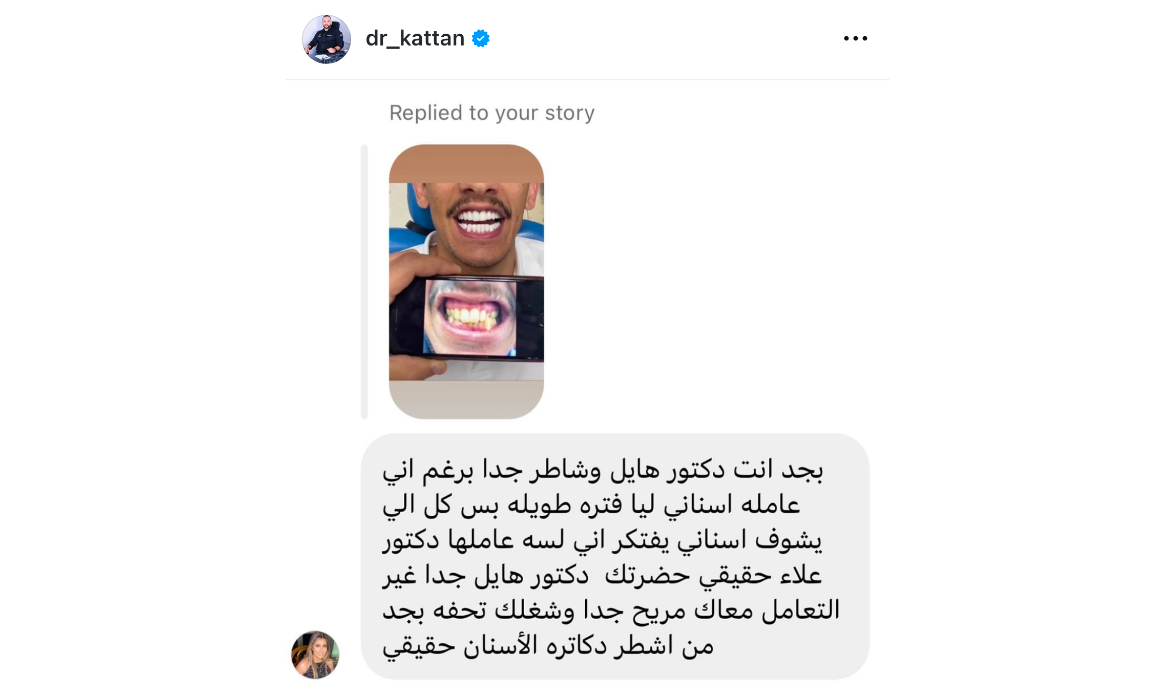Select last line "من اشطر دكاتره الأسنان حقيقي"
Image resolution: width=1175 pixels, height=700 pixels.
548,645
